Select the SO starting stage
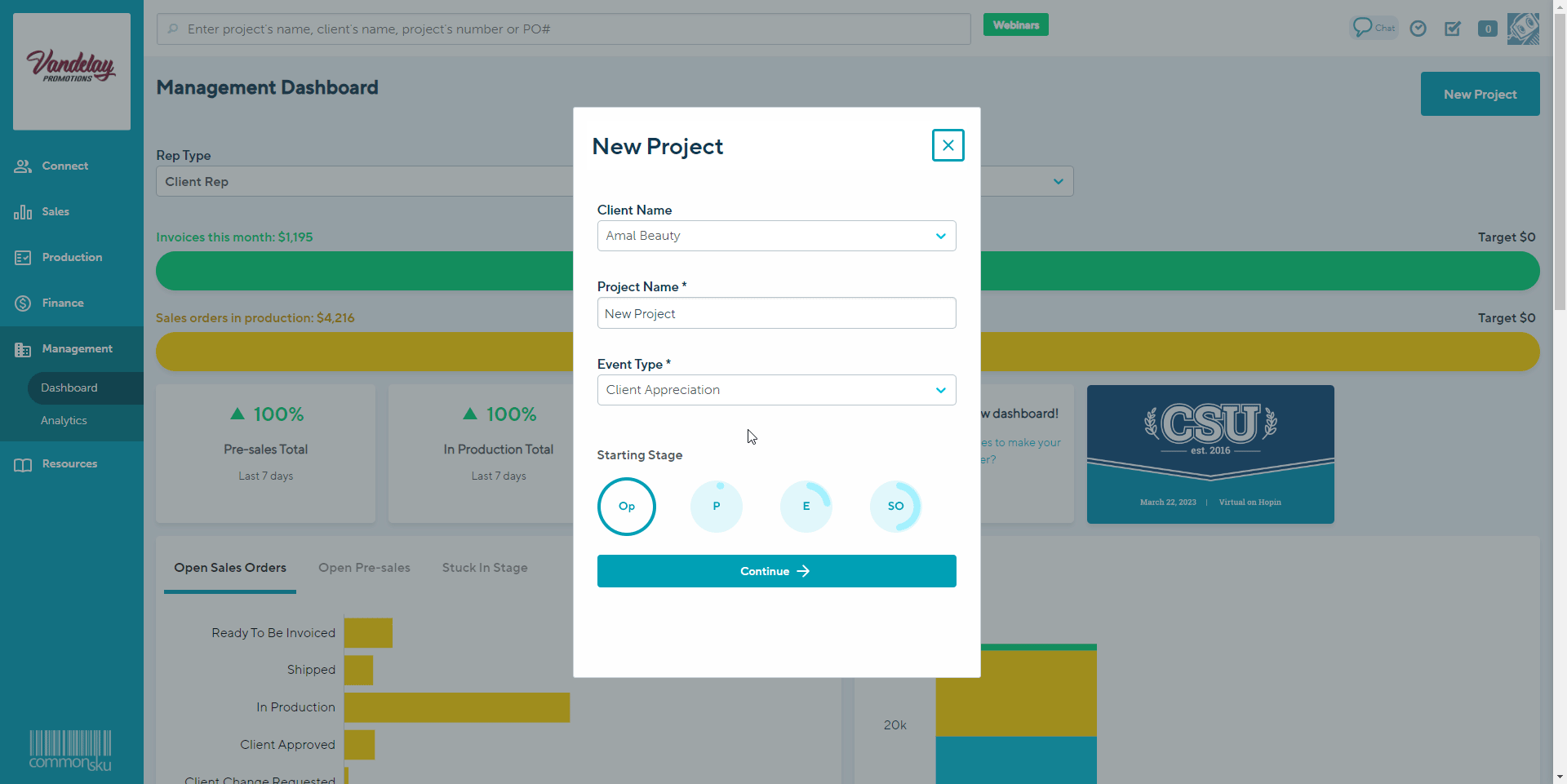 (x=895, y=507)
